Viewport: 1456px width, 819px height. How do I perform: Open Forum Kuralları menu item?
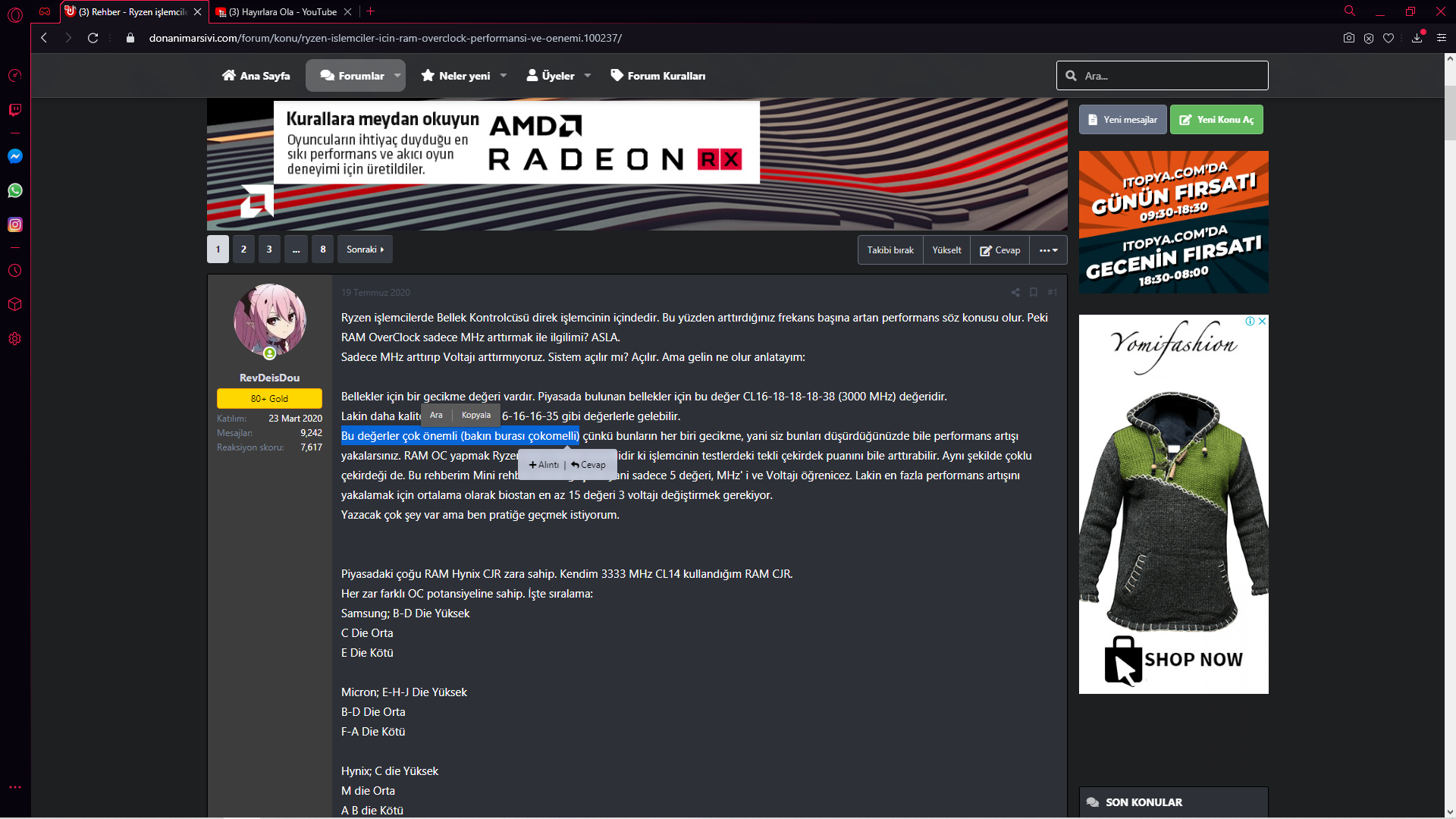point(657,76)
